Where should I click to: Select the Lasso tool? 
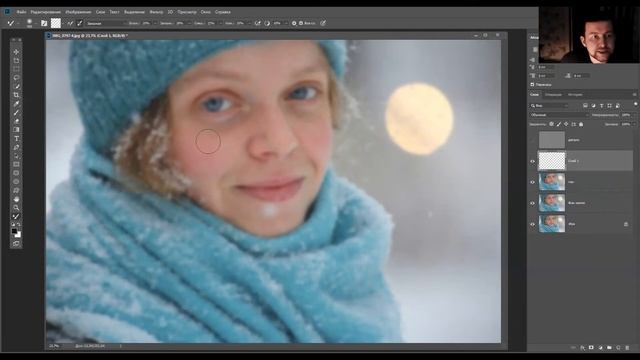coord(16,78)
